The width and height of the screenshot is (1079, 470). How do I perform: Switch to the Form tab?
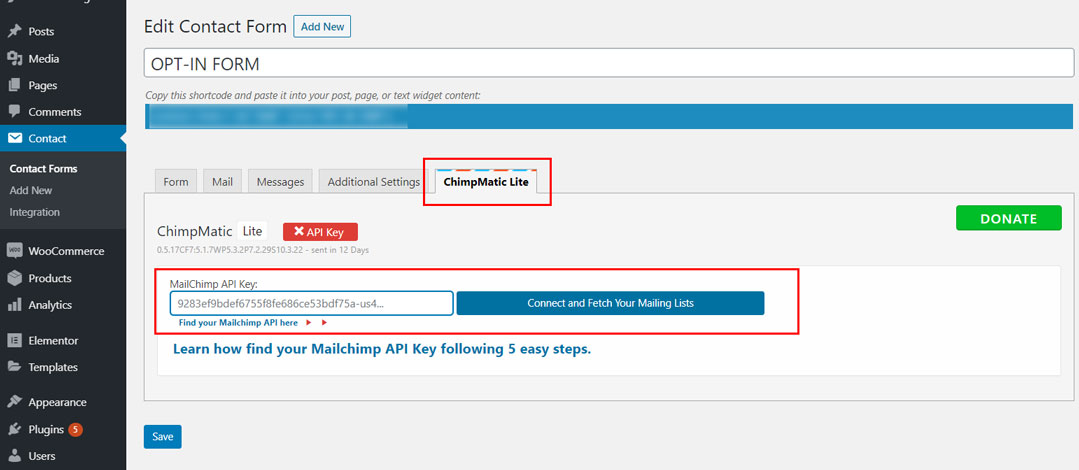pos(175,182)
